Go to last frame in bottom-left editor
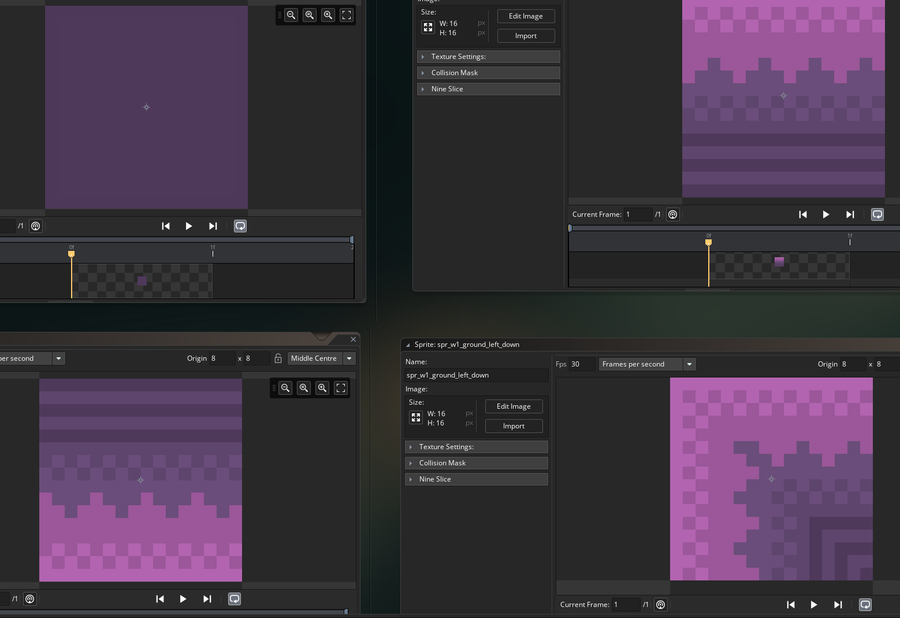 click(207, 599)
